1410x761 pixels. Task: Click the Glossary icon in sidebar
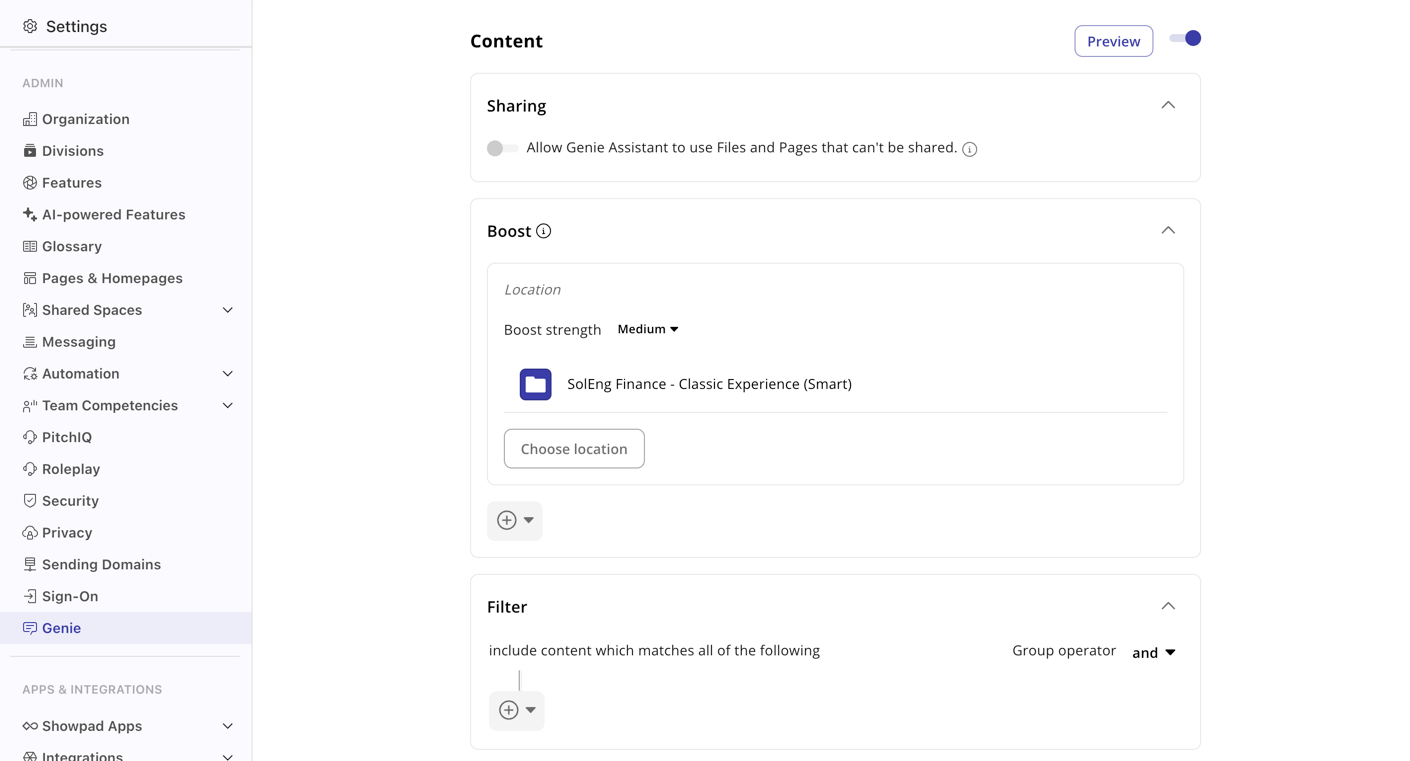(x=30, y=247)
